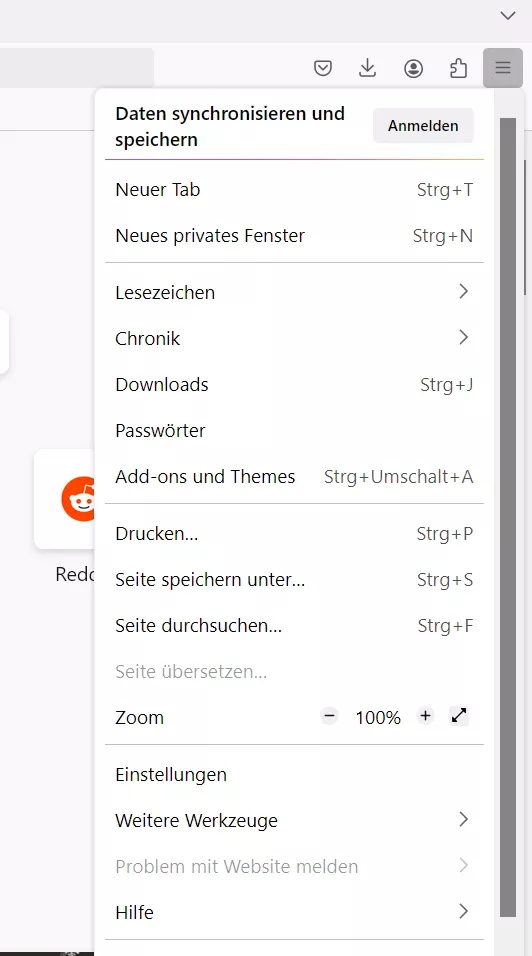Expand the Chronik submenu
This screenshot has height=956, width=532.
[x=294, y=338]
